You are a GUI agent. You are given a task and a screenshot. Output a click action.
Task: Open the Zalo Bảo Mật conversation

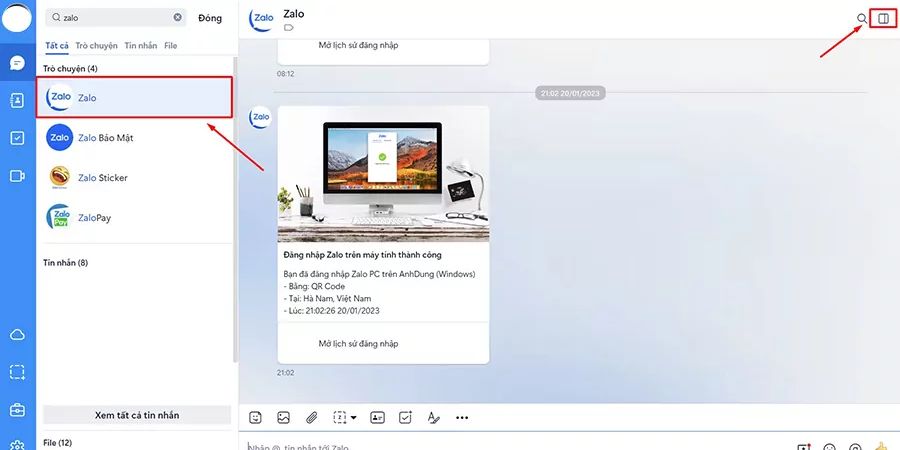tap(134, 138)
